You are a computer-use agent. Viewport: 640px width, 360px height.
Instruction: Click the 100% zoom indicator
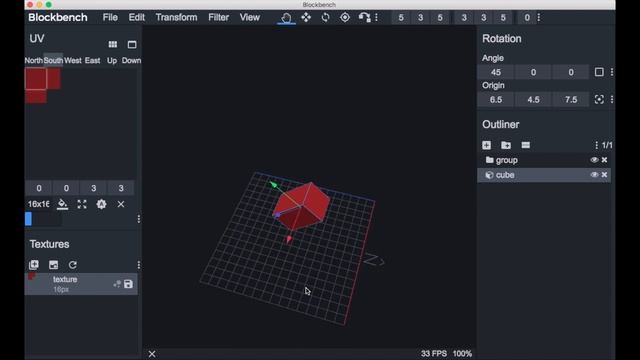[462, 354]
